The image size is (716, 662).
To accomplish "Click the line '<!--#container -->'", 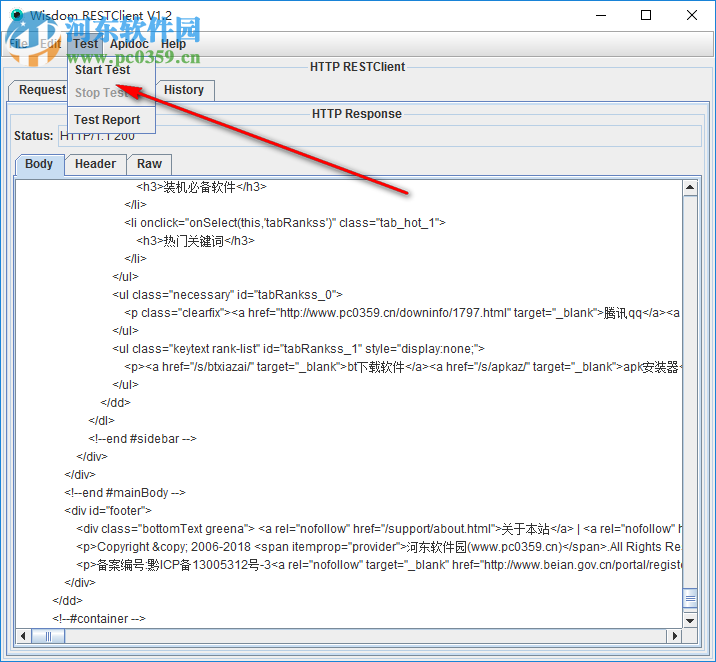I will tap(99, 619).
